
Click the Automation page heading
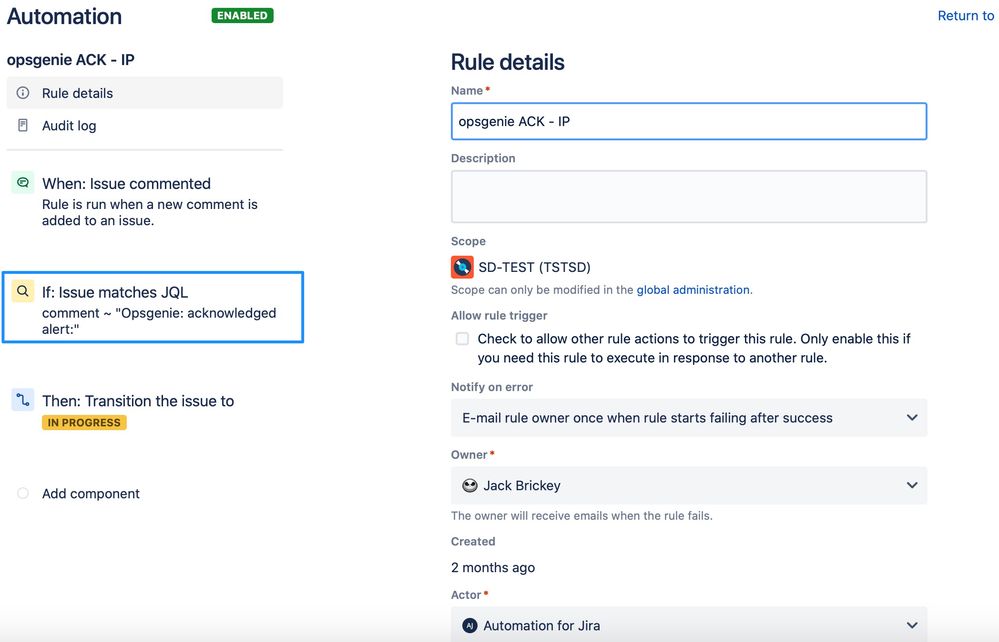64,16
